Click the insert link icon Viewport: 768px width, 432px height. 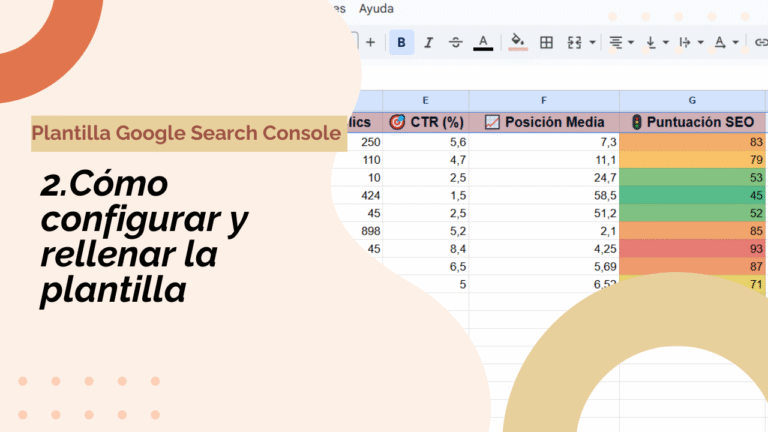tap(761, 43)
